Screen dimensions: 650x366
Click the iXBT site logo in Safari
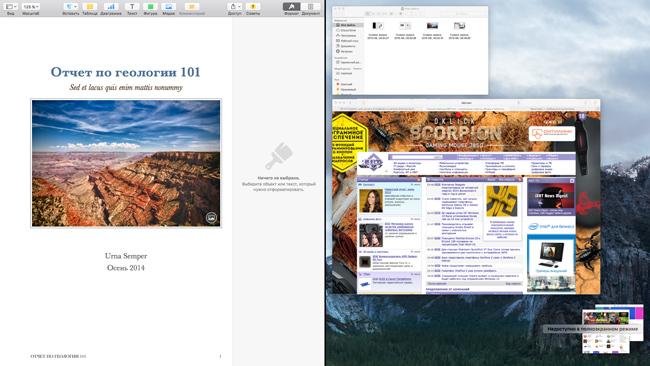(x=373, y=163)
